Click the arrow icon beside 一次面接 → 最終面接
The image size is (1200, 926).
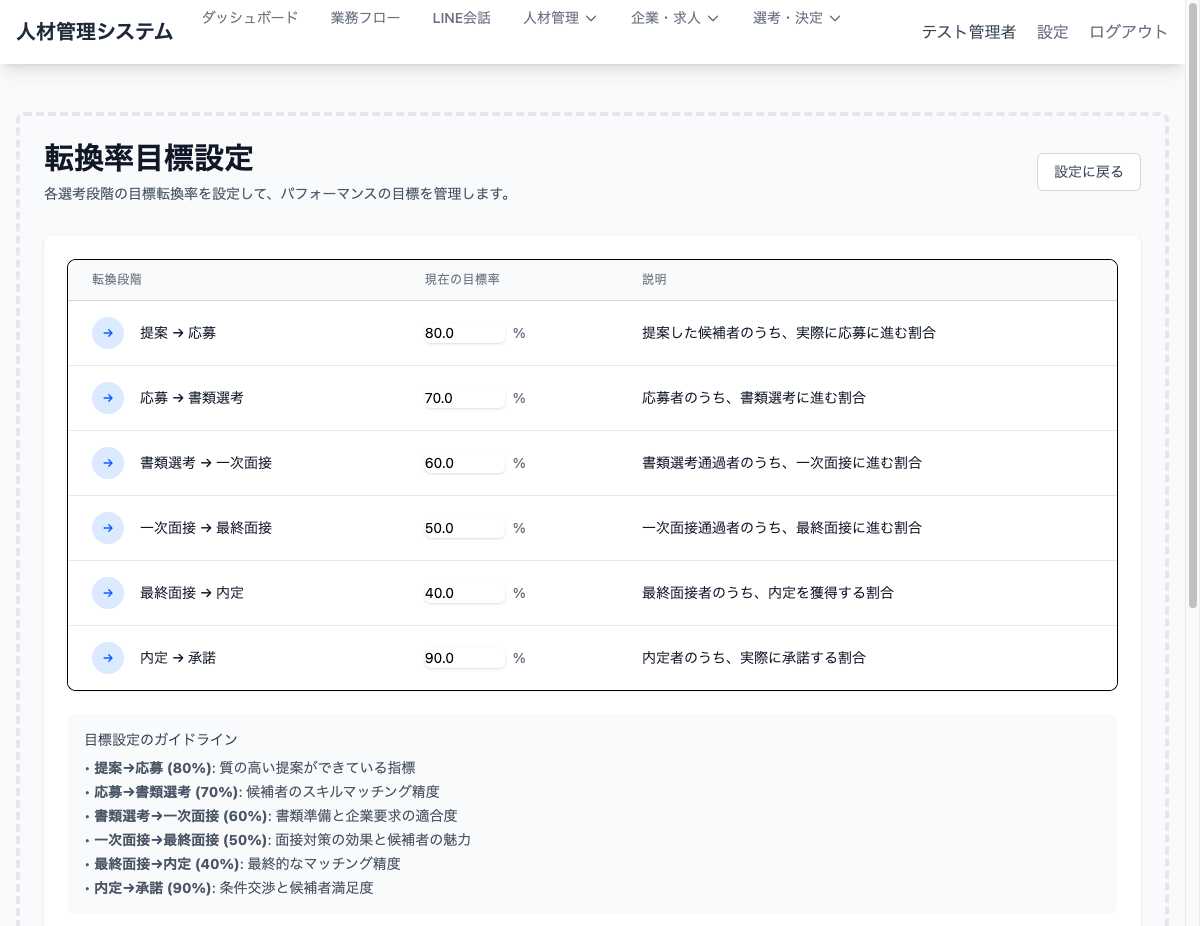[107, 527]
